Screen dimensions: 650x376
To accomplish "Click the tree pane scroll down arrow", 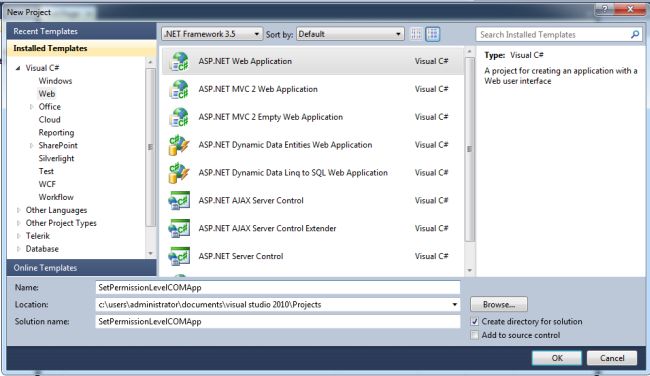I will pyautogui.click(x=150, y=253).
